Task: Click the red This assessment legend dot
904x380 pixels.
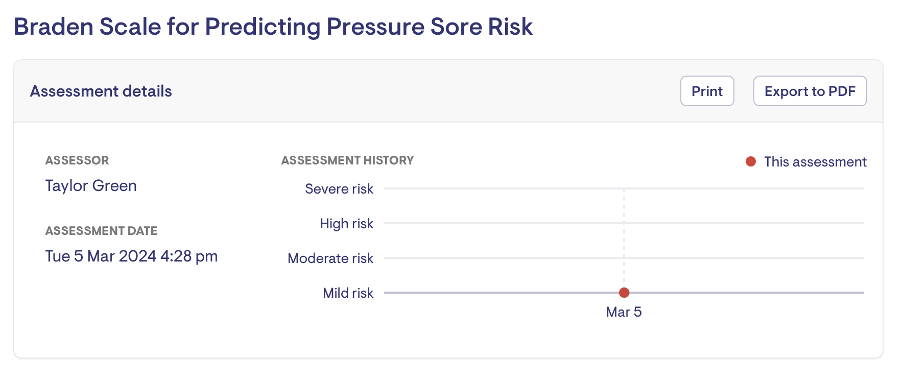Action: [x=751, y=161]
